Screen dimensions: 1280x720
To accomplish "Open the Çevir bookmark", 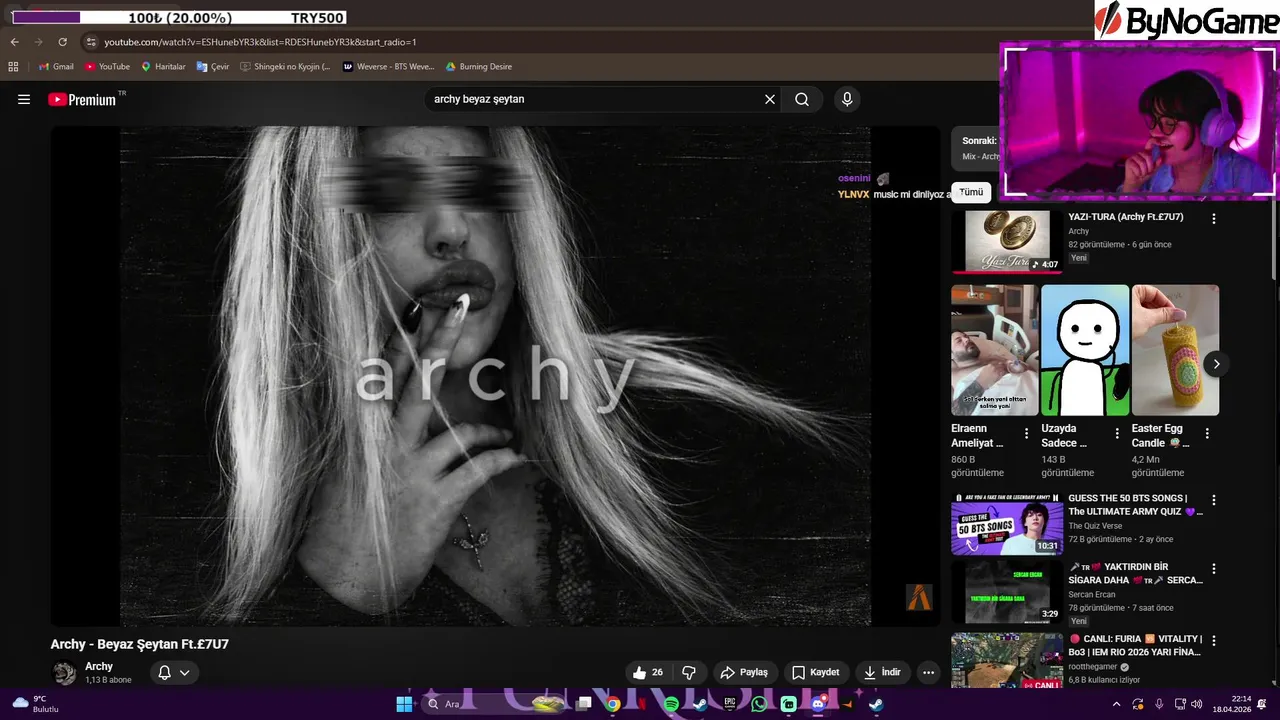I will click(213, 66).
